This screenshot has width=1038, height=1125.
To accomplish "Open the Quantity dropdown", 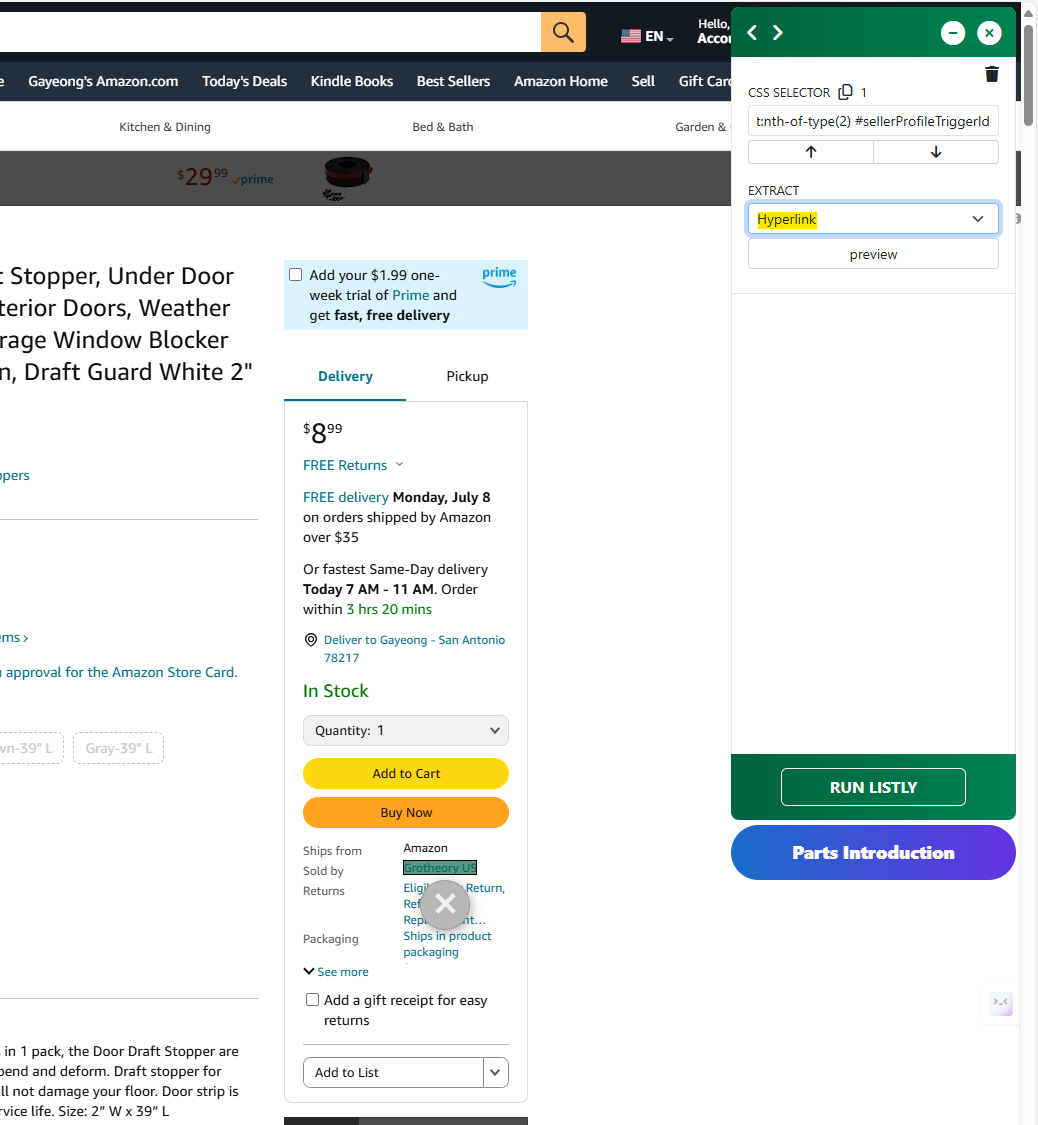I will (406, 730).
